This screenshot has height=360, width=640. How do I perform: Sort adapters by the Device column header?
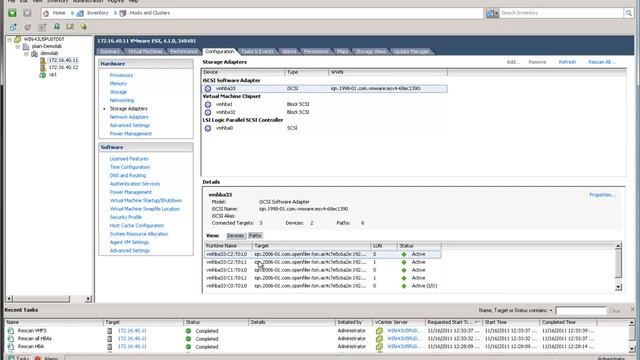pyautogui.click(x=243, y=72)
